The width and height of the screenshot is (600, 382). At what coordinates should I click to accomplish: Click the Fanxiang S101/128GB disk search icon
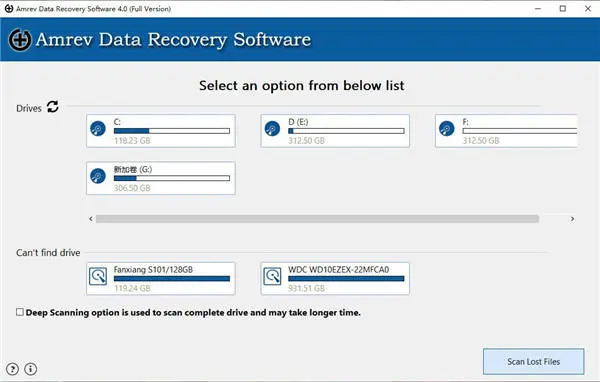pos(98,276)
